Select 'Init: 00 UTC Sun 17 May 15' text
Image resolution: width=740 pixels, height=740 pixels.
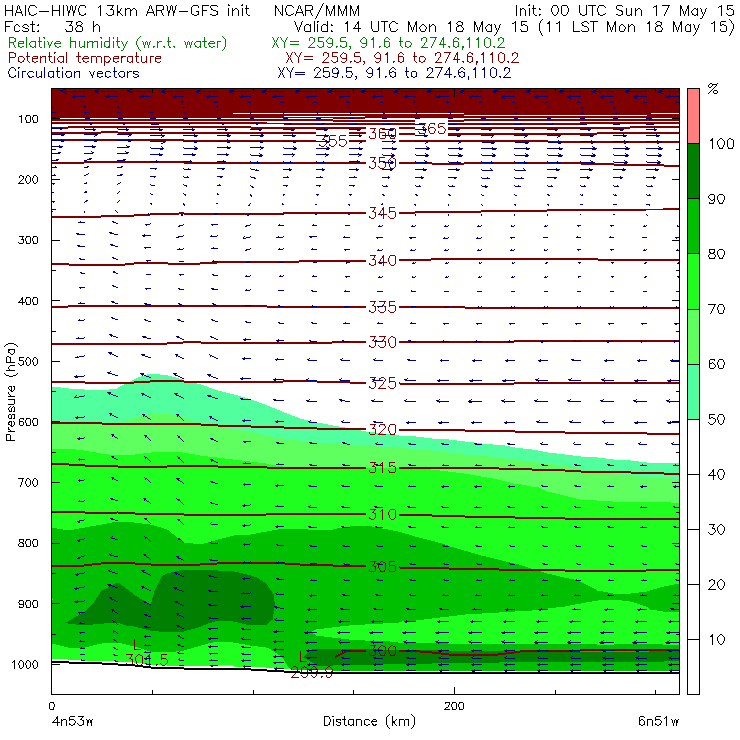tap(624, 10)
